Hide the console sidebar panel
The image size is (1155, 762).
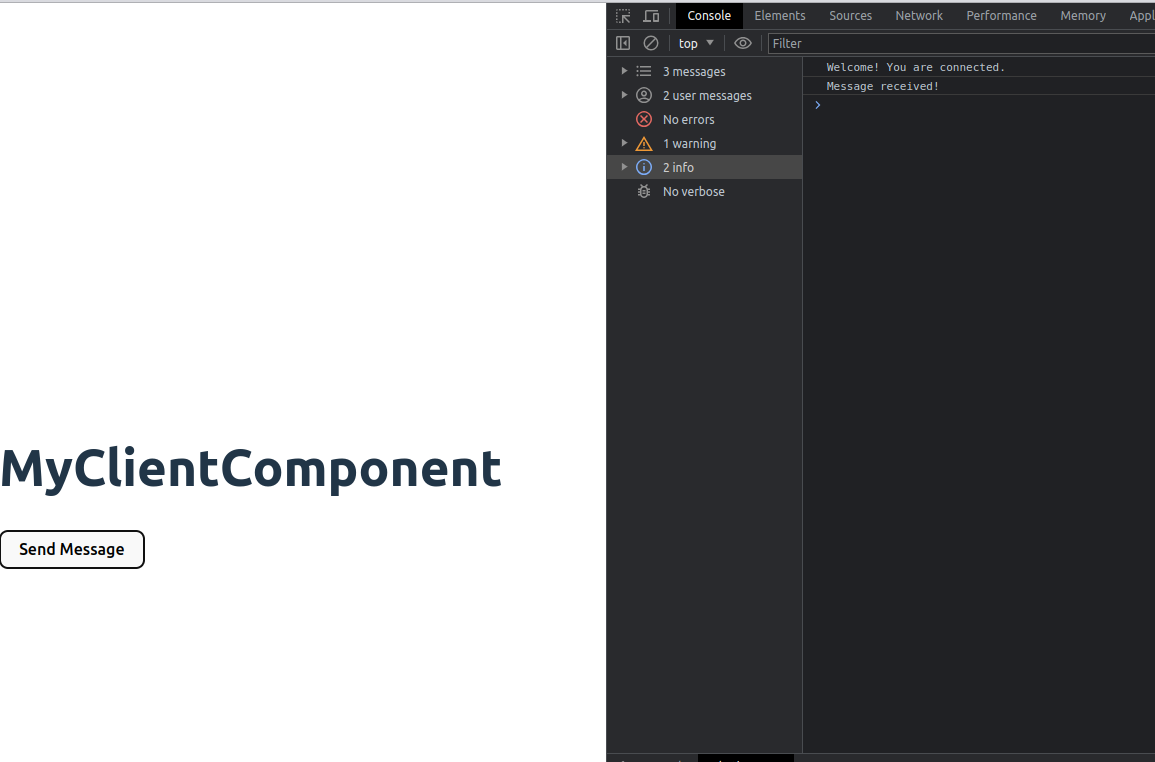pyautogui.click(x=623, y=43)
